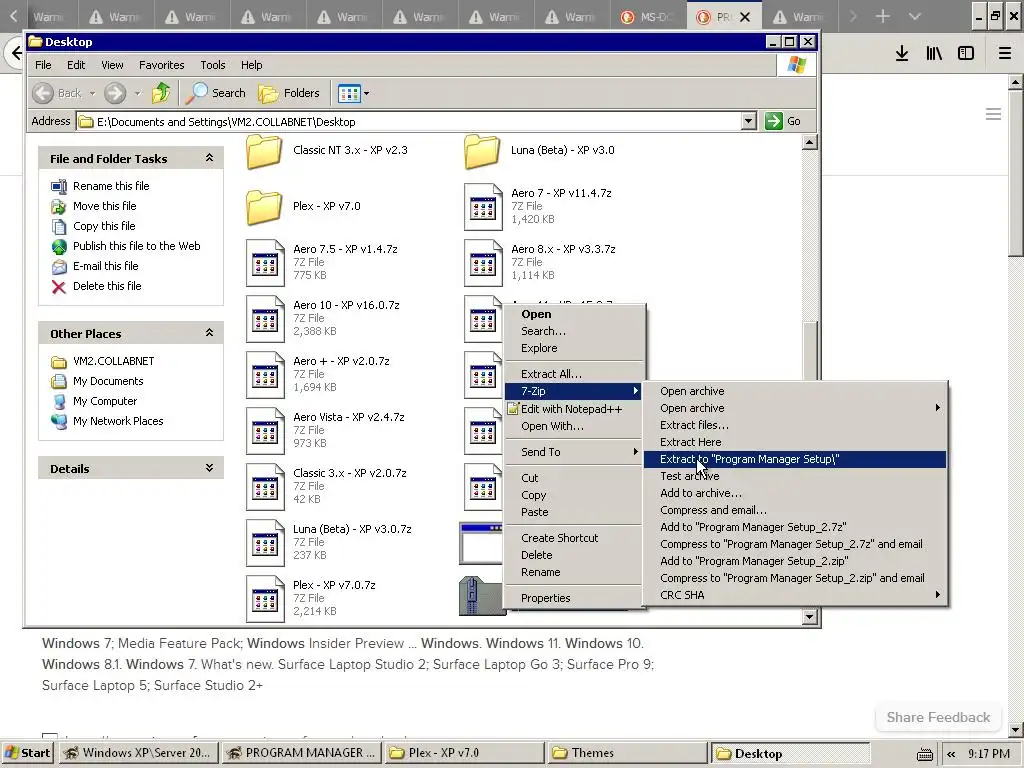Click the Start button

pos(27,753)
